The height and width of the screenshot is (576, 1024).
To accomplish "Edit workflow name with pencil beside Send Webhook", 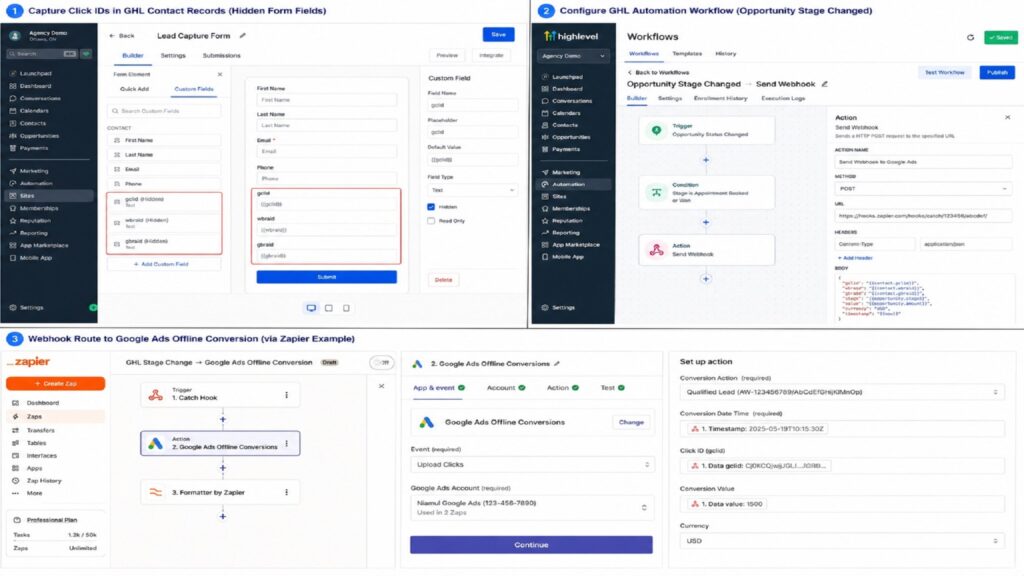I will (824, 84).
